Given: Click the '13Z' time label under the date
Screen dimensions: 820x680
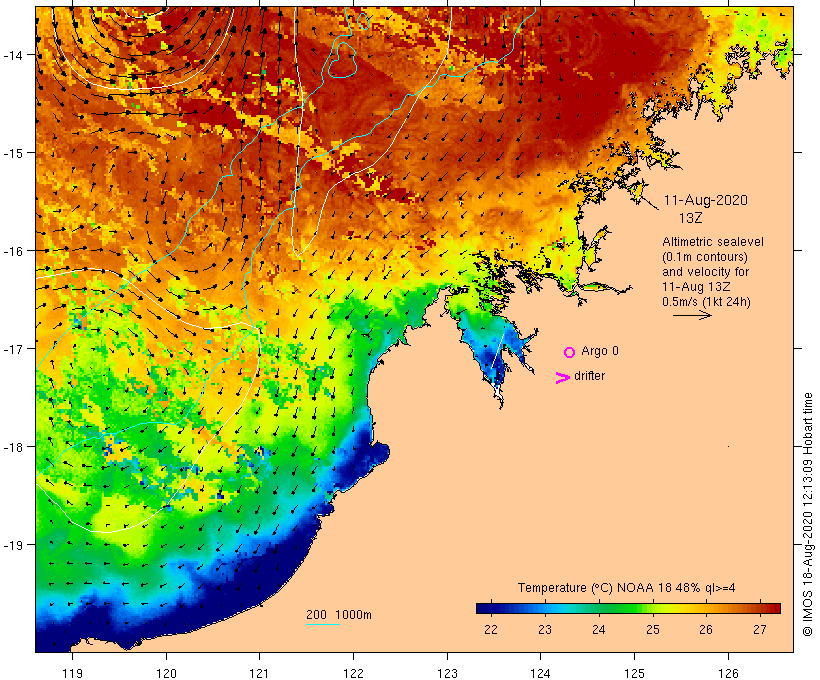Looking at the screenshot, I should [x=690, y=218].
